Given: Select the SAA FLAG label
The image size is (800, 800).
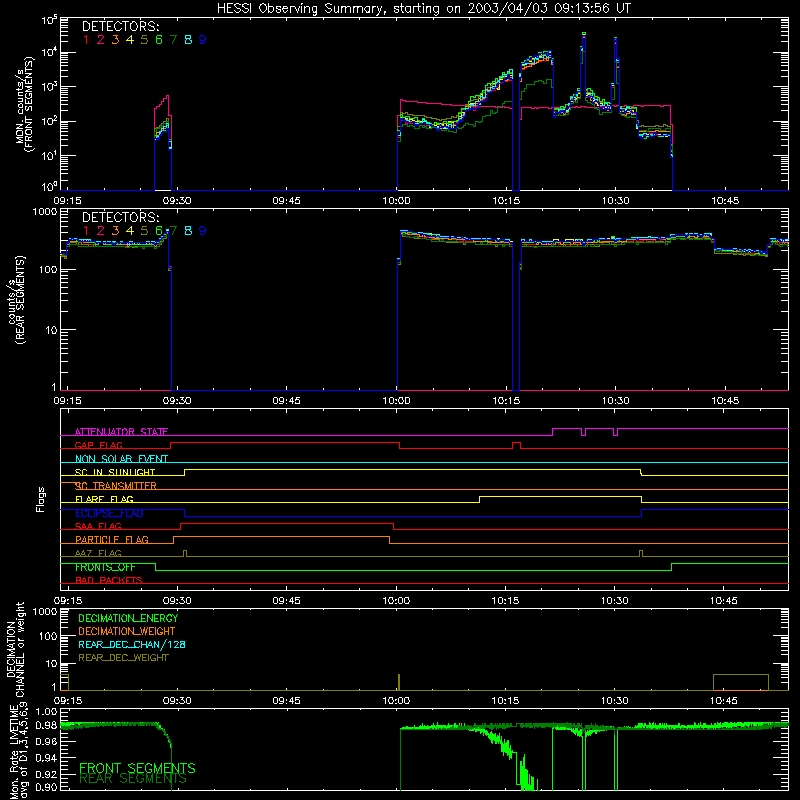Looking at the screenshot, I should (98, 527).
